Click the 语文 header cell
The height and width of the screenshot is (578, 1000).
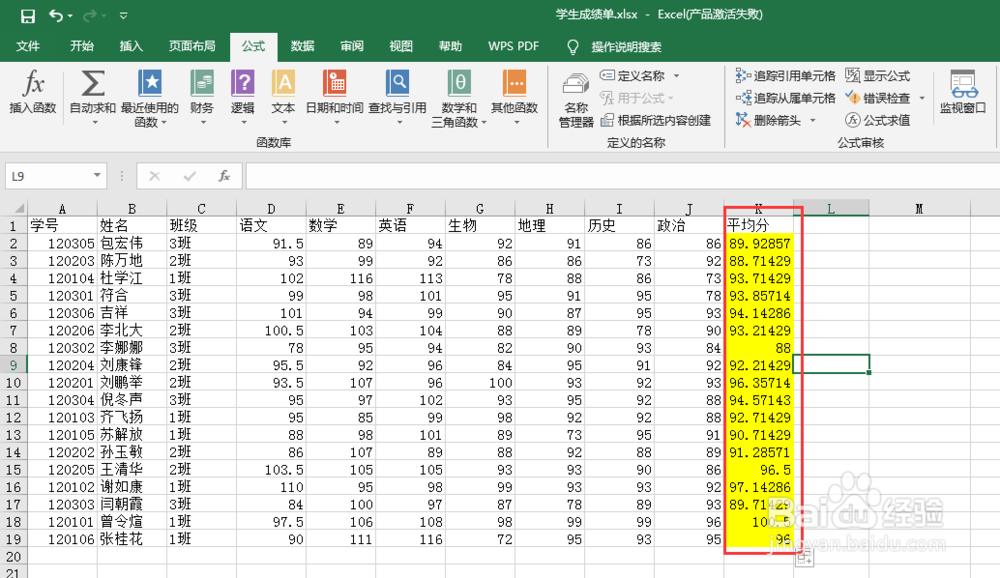click(x=271, y=225)
